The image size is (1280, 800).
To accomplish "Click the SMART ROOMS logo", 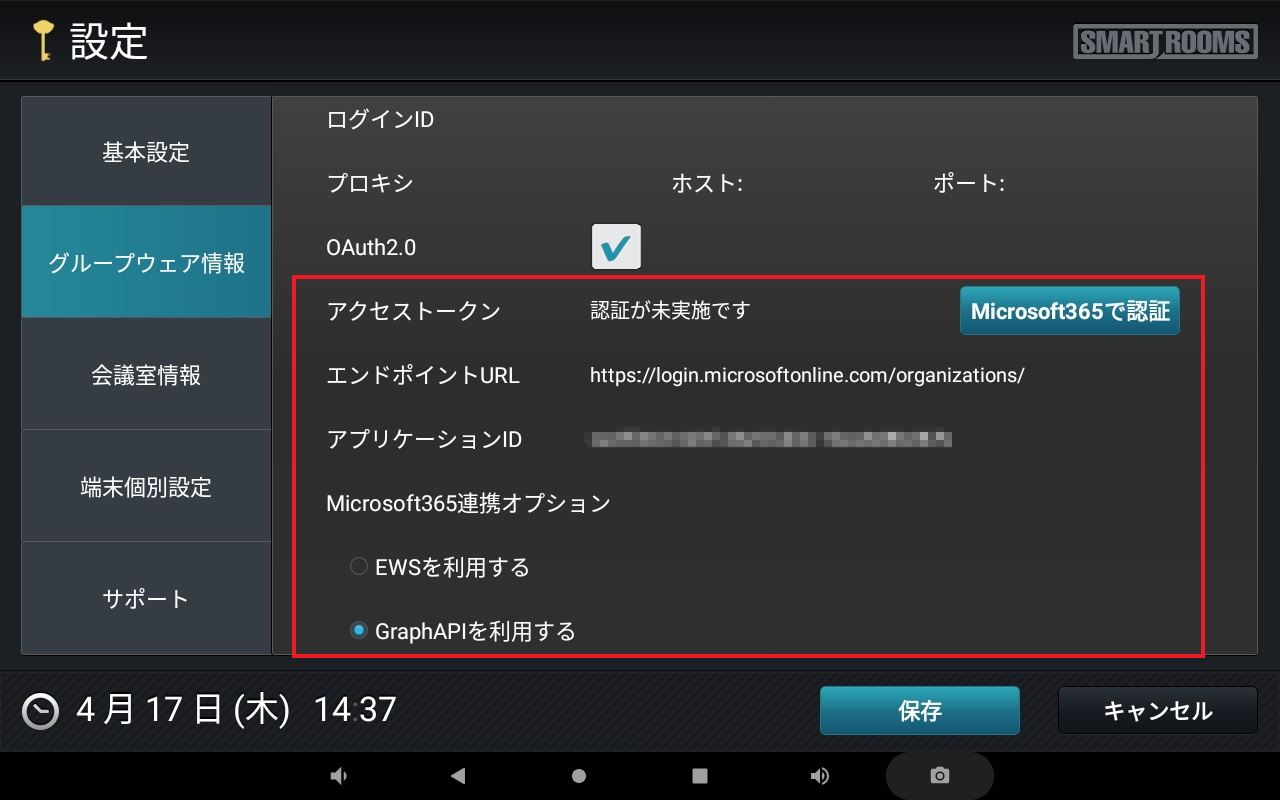I will [1165, 42].
